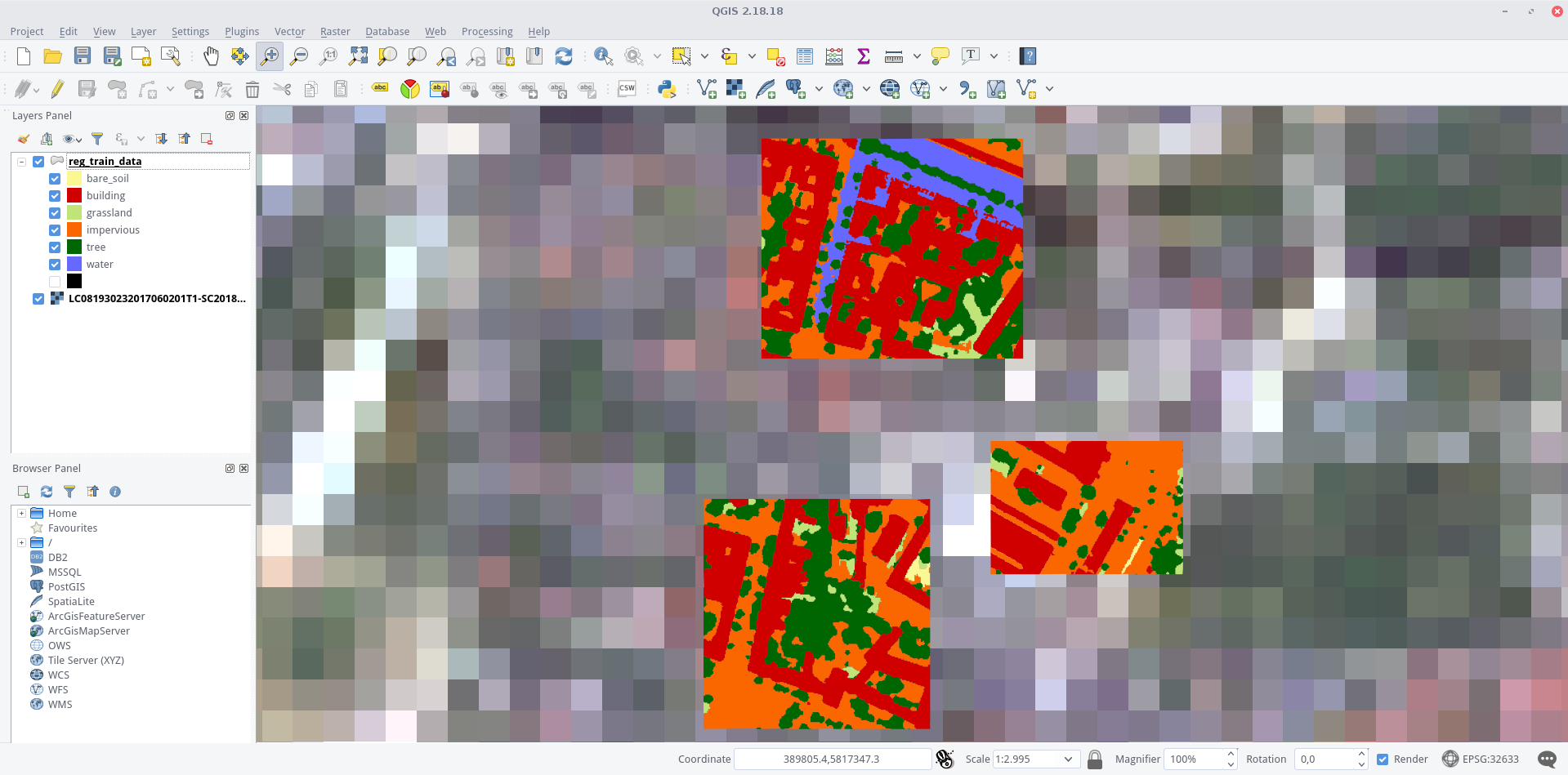Open the Python console
The height and width of the screenshot is (775, 1568).
tap(667, 89)
